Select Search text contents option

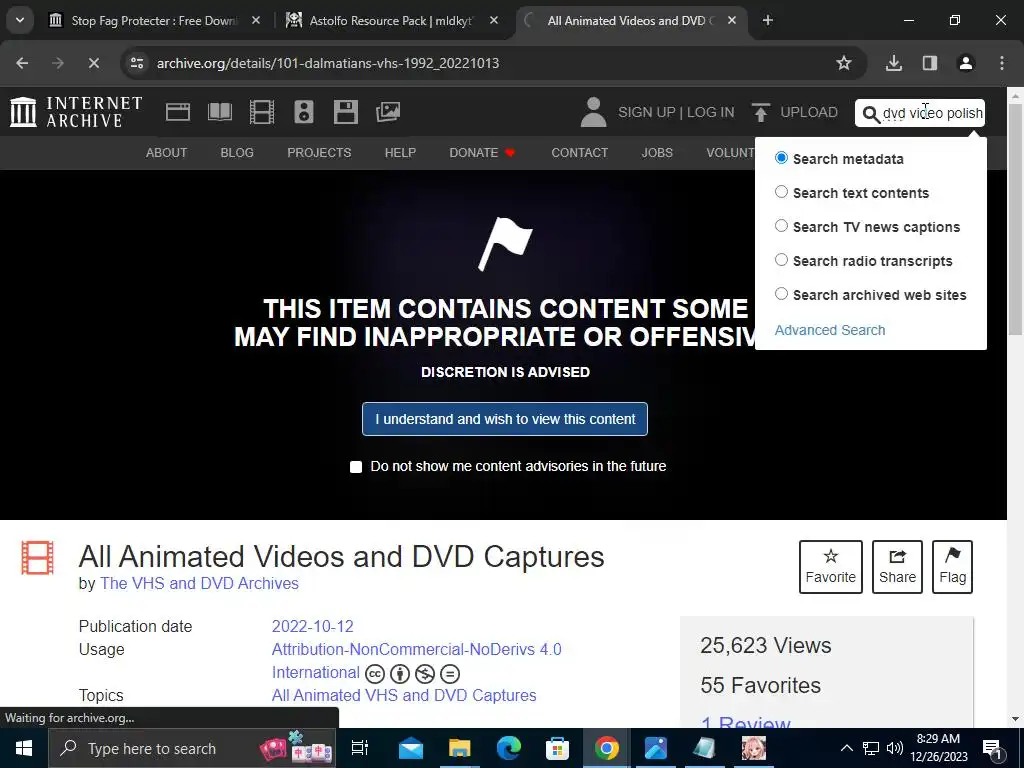pos(781,192)
